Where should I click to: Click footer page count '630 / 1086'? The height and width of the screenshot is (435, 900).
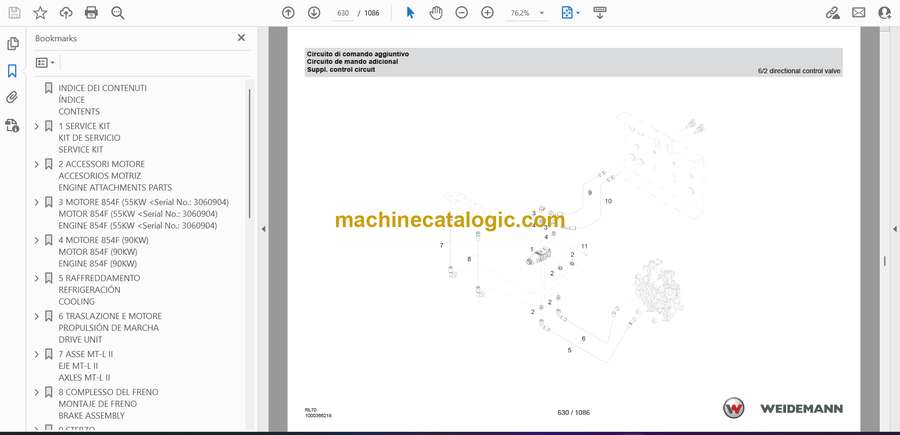(573, 413)
